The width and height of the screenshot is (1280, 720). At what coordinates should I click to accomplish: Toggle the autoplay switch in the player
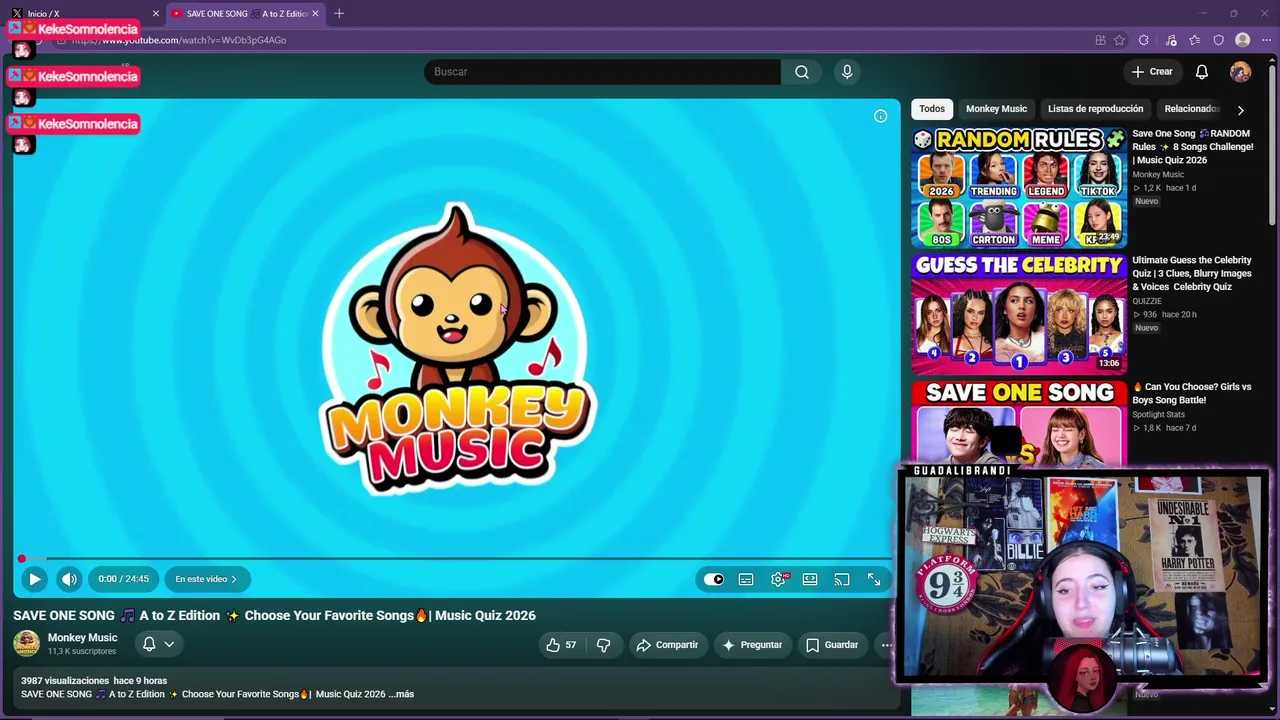pos(713,579)
